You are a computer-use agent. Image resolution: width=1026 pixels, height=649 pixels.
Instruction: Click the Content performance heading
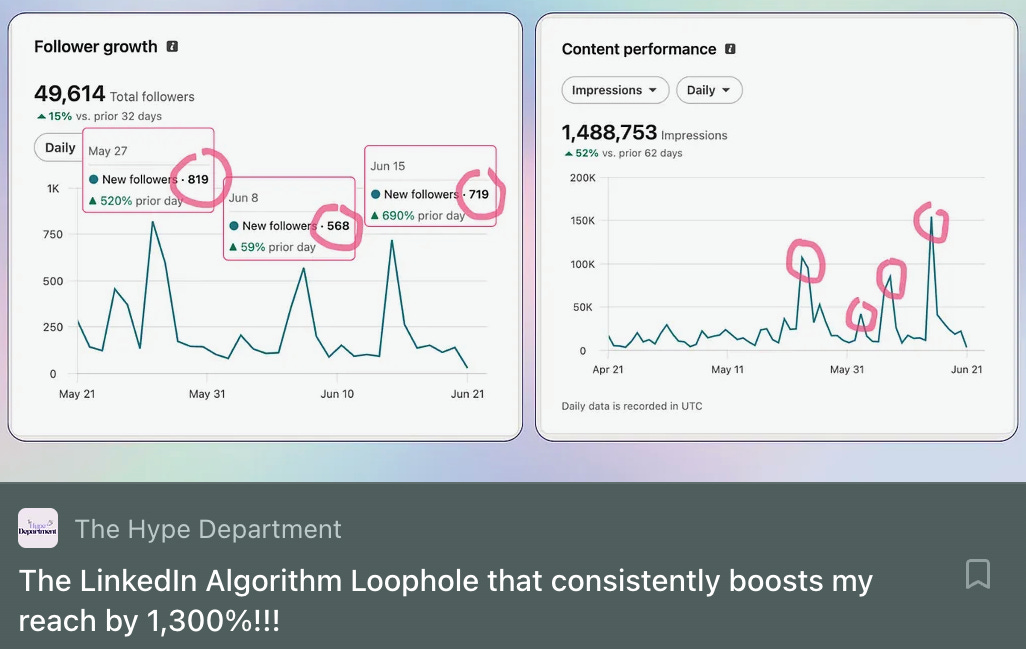(639, 49)
